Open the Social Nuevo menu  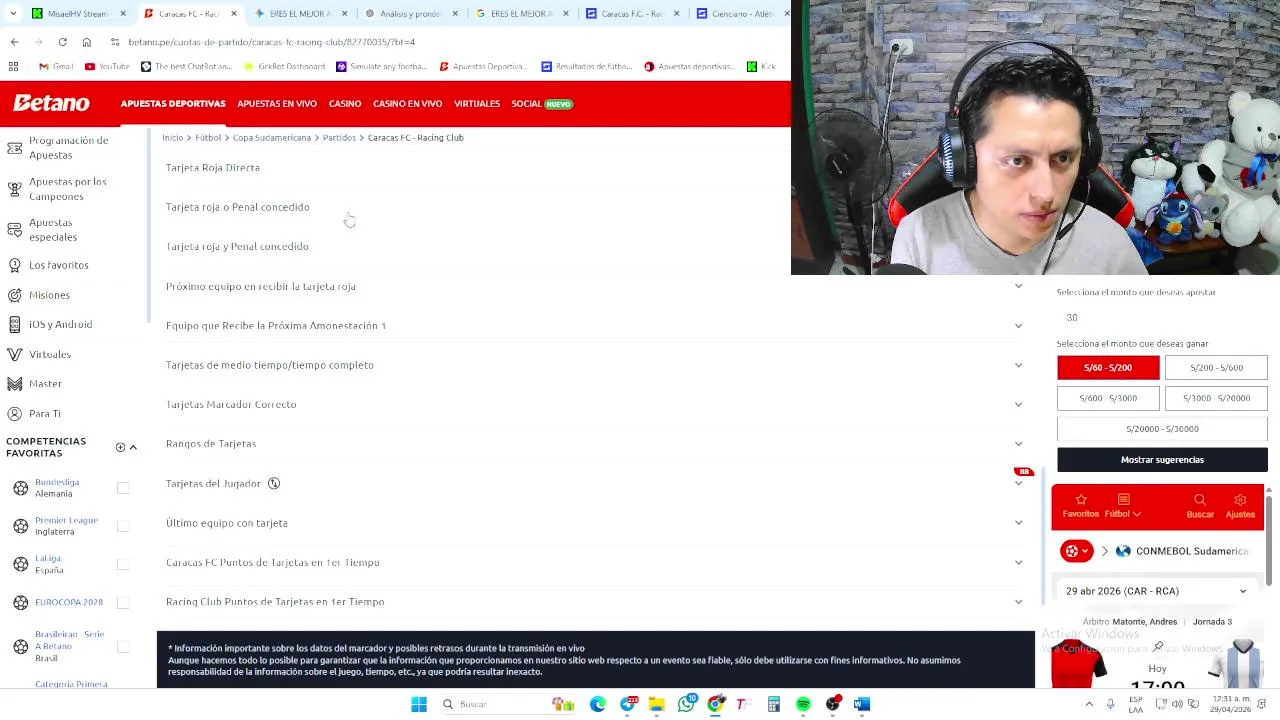click(542, 104)
